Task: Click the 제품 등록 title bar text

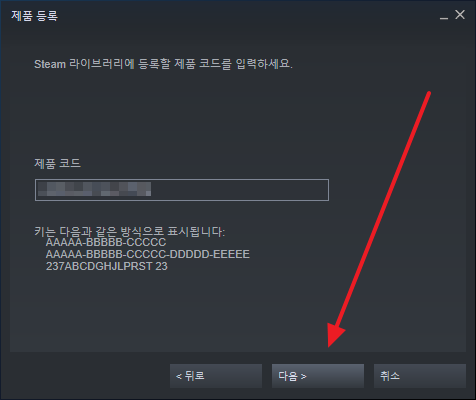Action: pos(35,16)
